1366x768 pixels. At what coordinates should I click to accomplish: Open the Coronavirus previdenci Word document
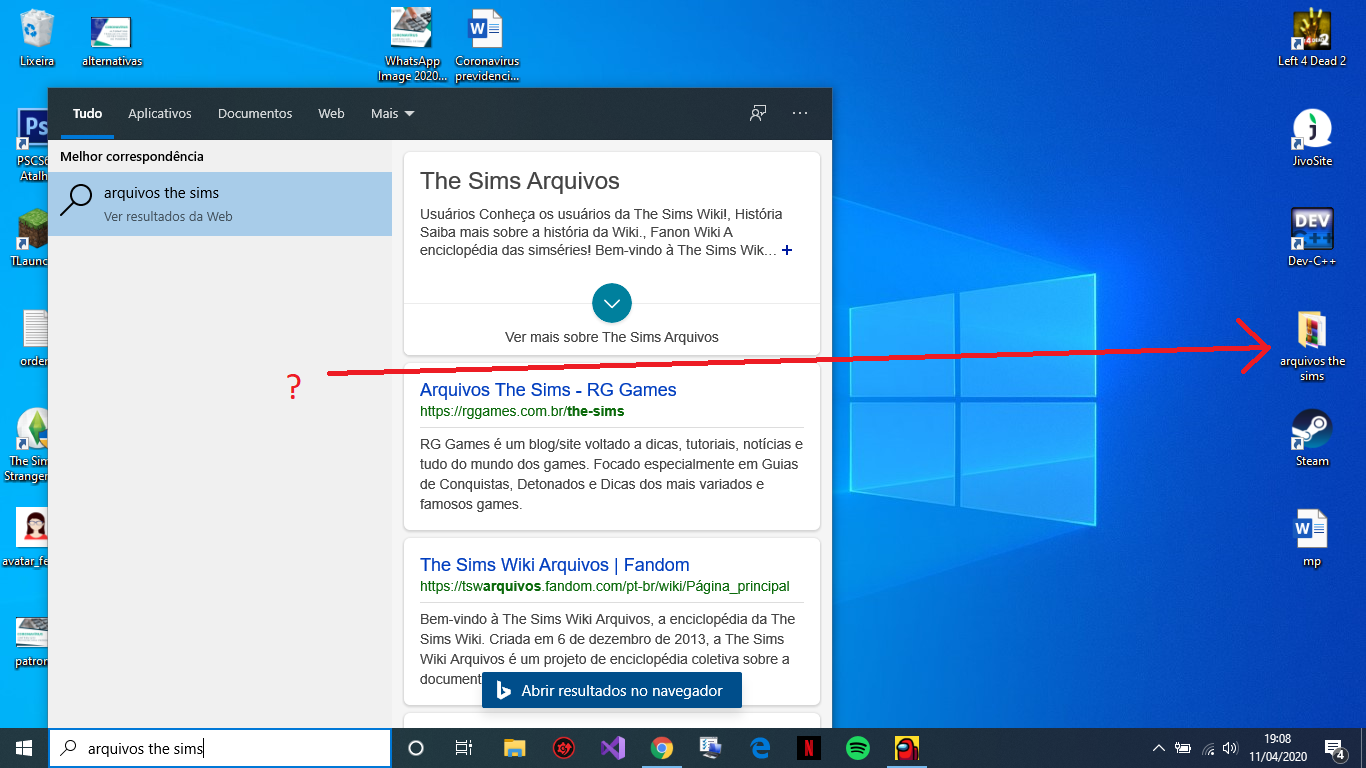click(486, 44)
